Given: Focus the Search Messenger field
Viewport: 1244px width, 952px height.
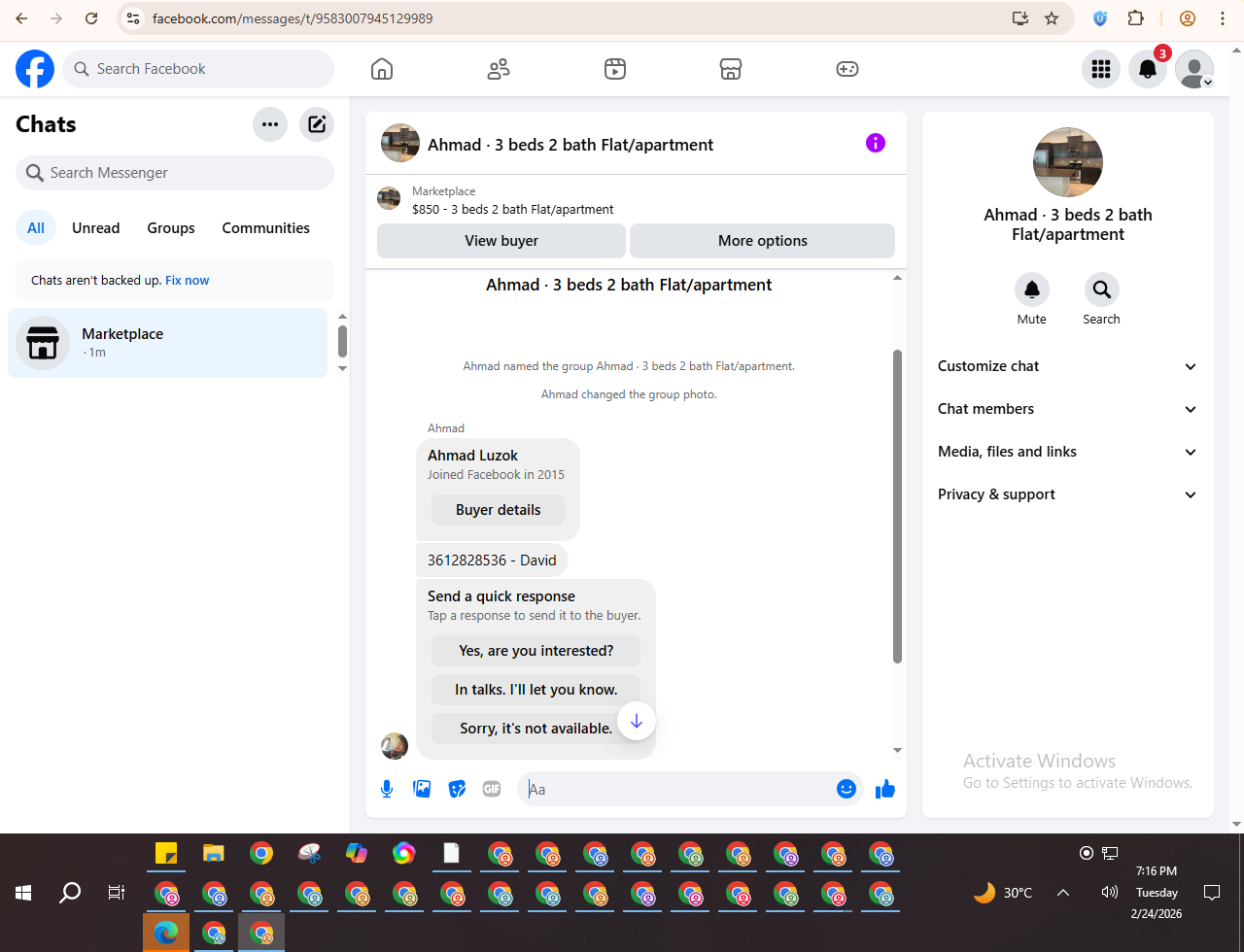Looking at the screenshot, I should coord(175,173).
